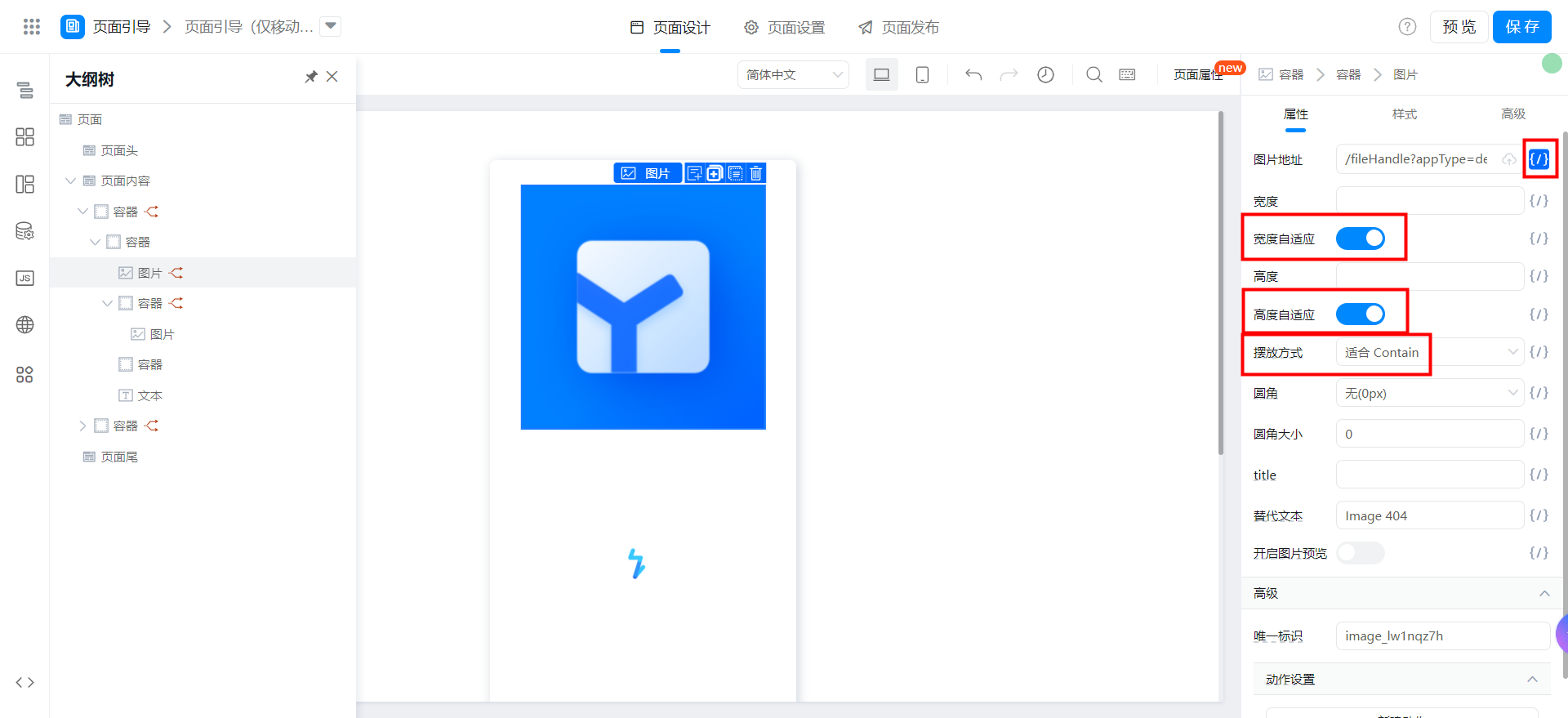Click the 高度 input field
The width and height of the screenshot is (1568, 718).
(1430, 276)
